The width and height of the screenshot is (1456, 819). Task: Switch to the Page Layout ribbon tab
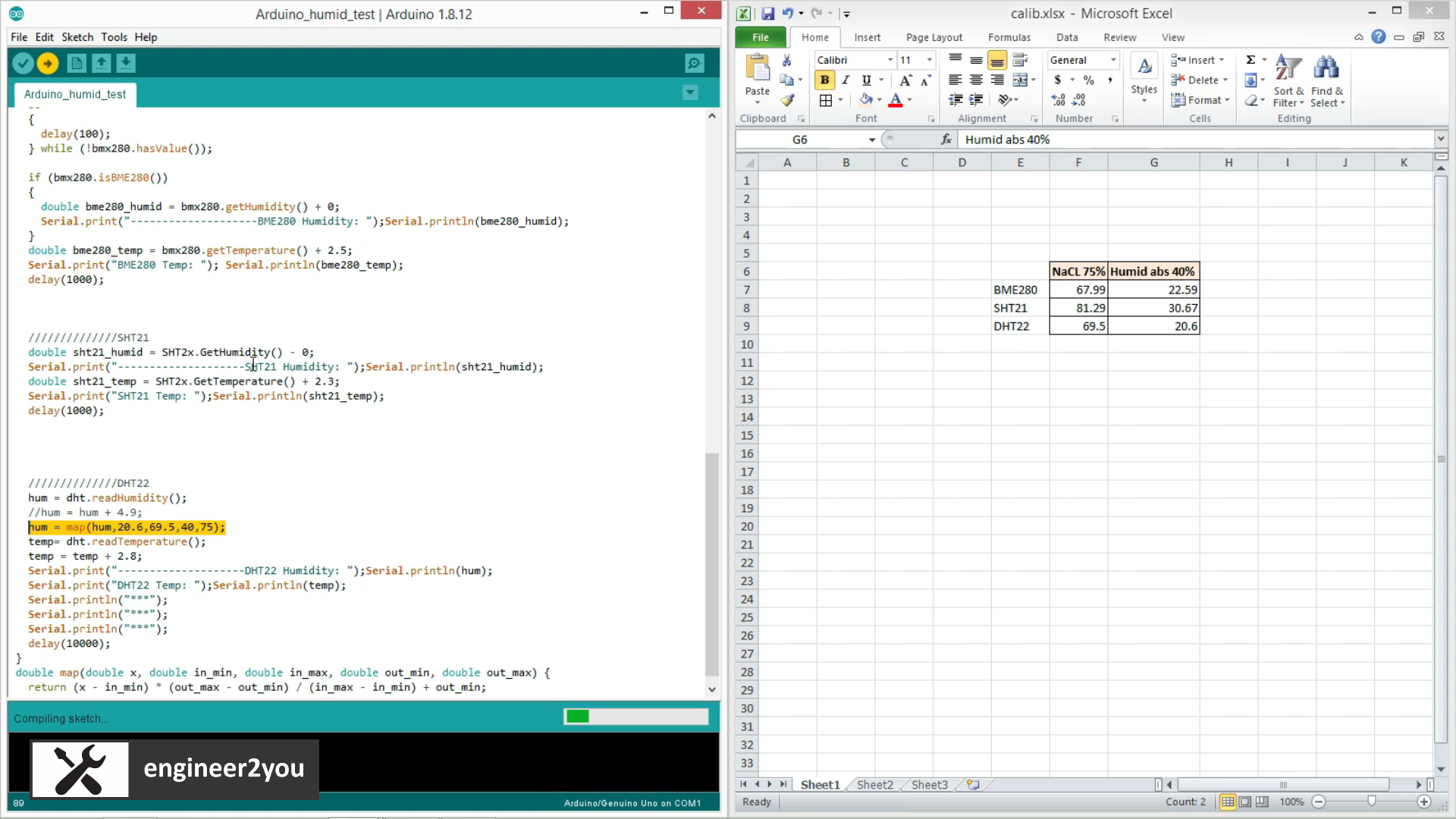point(934,37)
